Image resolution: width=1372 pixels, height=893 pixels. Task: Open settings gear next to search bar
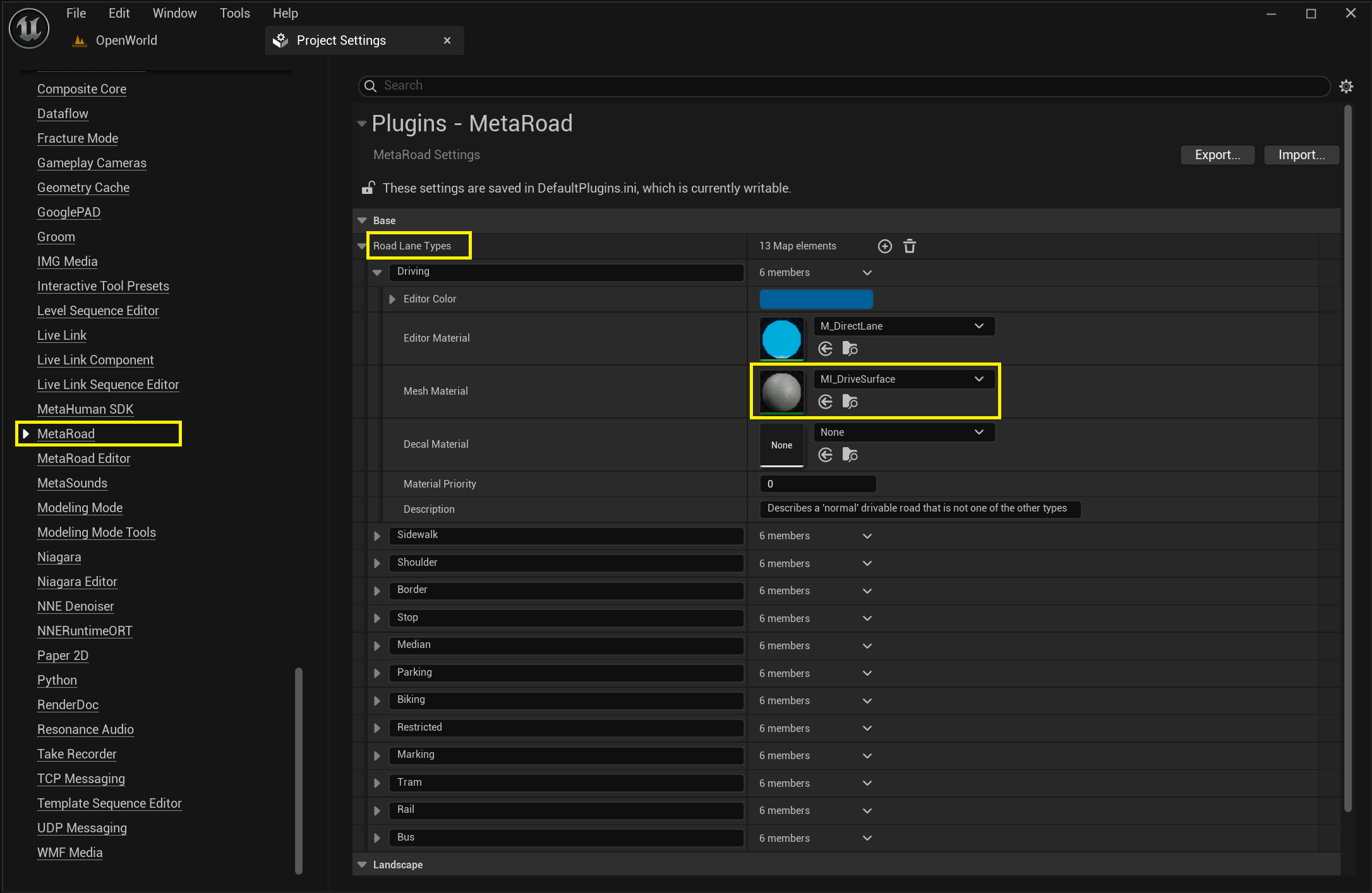click(1346, 87)
